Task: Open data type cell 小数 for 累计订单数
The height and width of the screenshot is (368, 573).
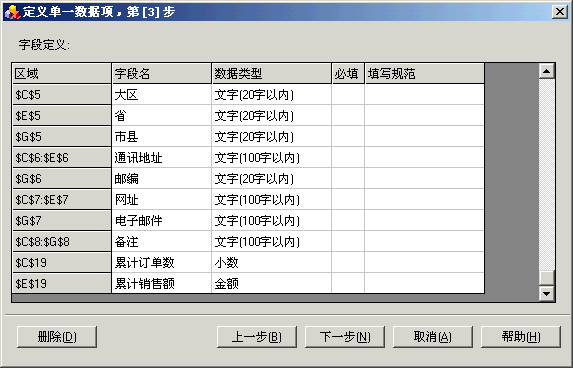Action: [272, 262]
